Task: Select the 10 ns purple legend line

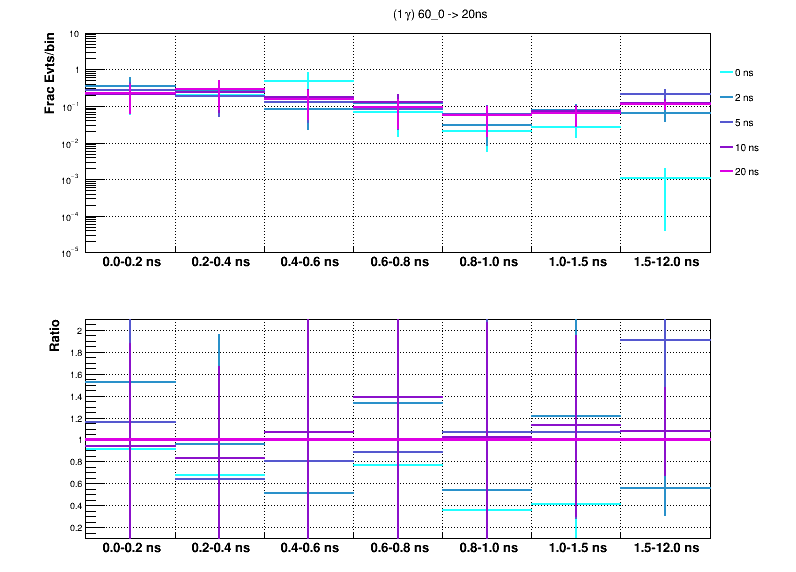Action: pos(726,147)
